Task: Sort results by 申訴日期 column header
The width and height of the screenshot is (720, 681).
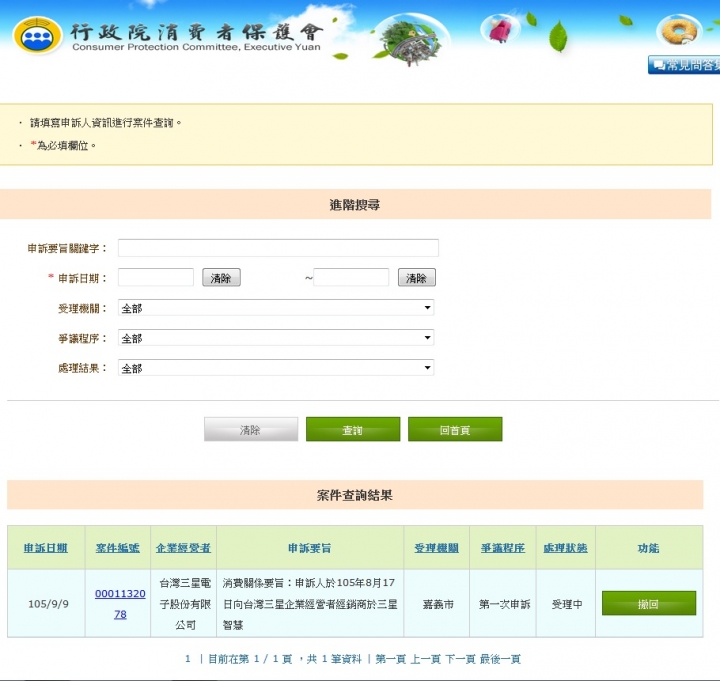Action: coord(46,548)
